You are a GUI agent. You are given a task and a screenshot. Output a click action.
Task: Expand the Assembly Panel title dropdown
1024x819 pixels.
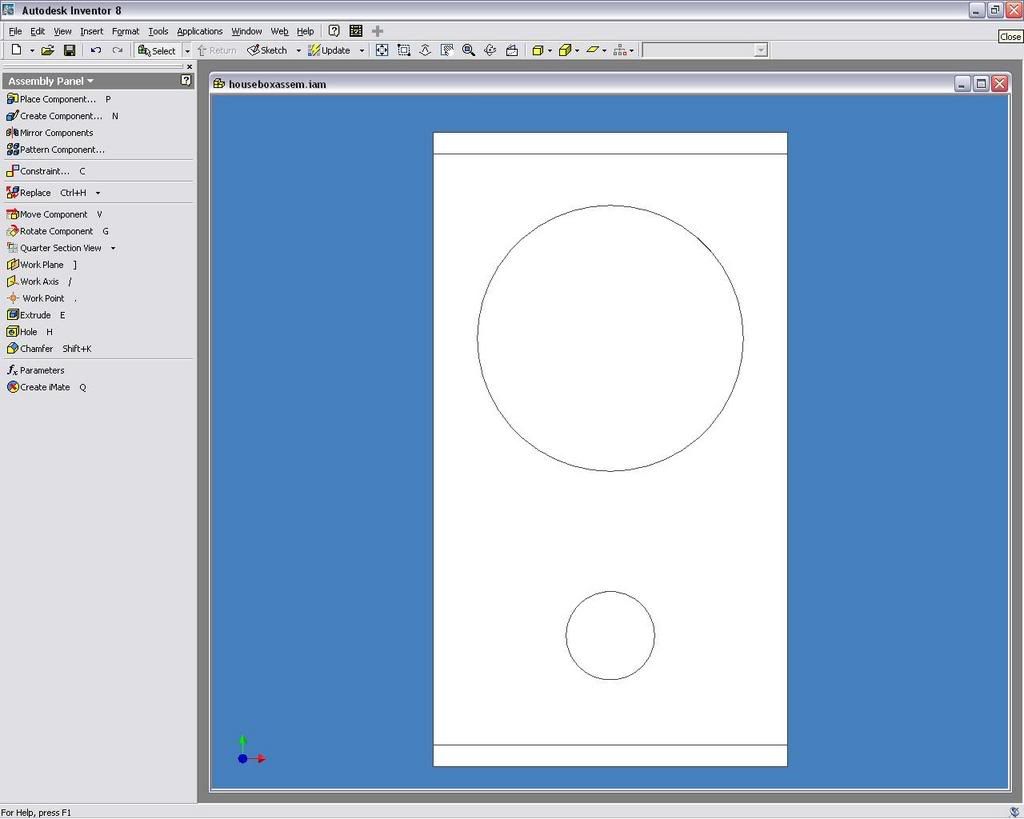coord(90,81)
